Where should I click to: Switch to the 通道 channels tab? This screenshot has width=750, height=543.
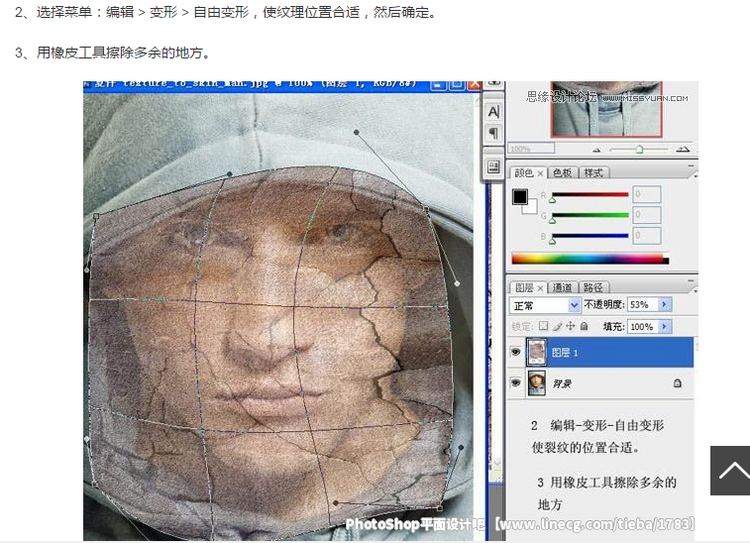pyautogui.click(x=562, y=287)
